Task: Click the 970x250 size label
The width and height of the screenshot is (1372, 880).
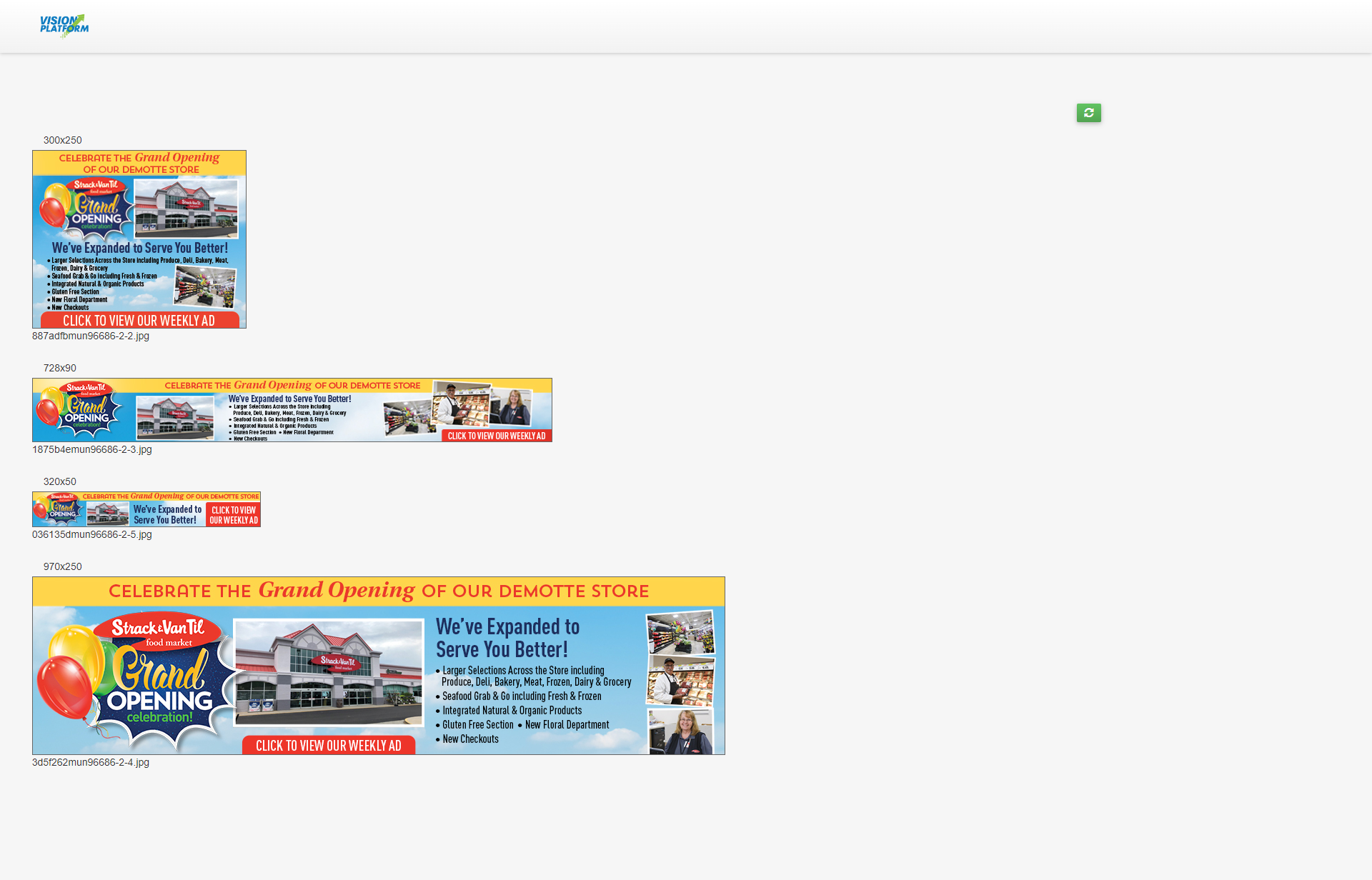Action: (x=63, y=566)
